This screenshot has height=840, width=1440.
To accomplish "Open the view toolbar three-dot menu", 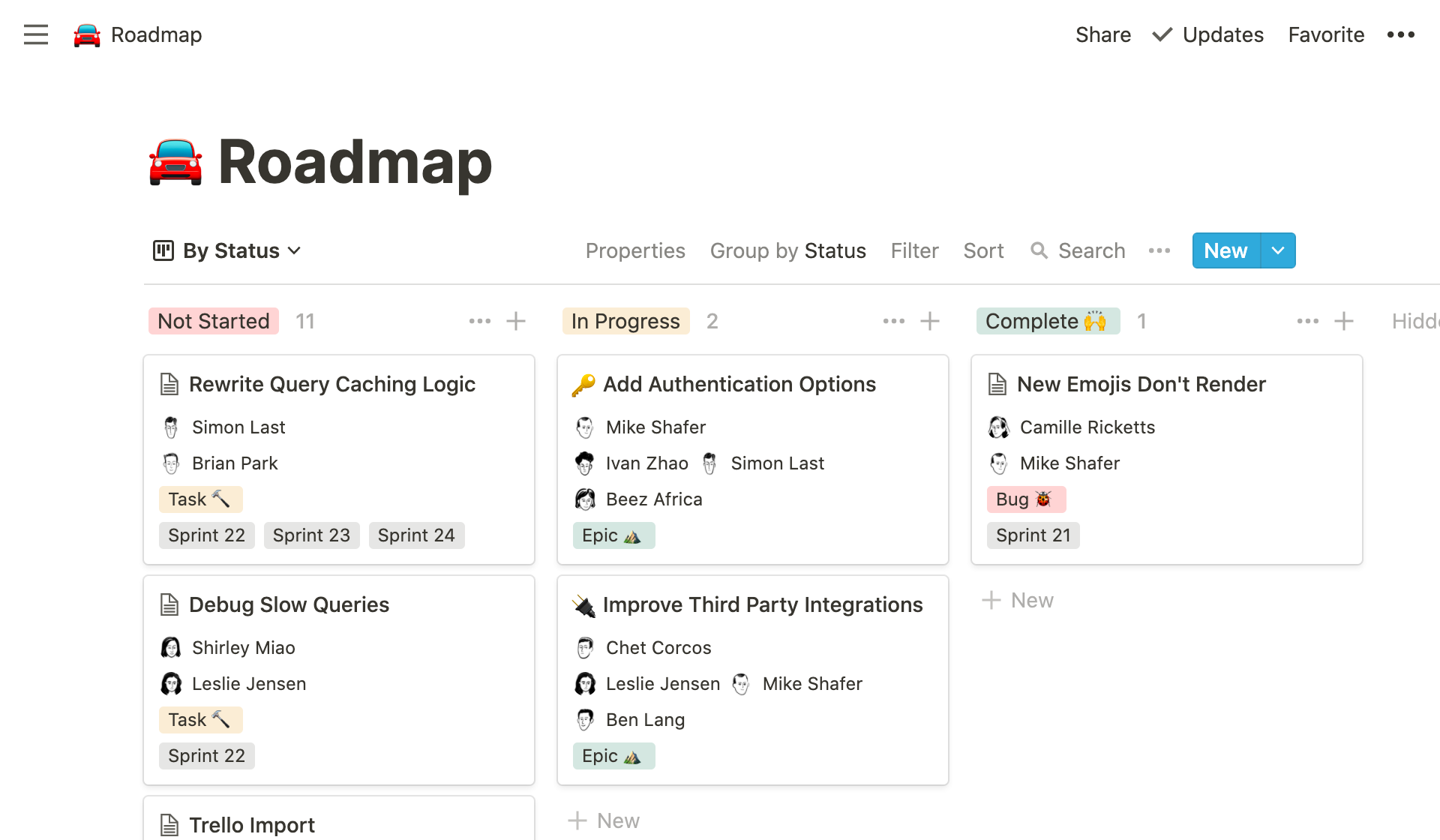I will pyautogui.click(x=1159, y=250).
